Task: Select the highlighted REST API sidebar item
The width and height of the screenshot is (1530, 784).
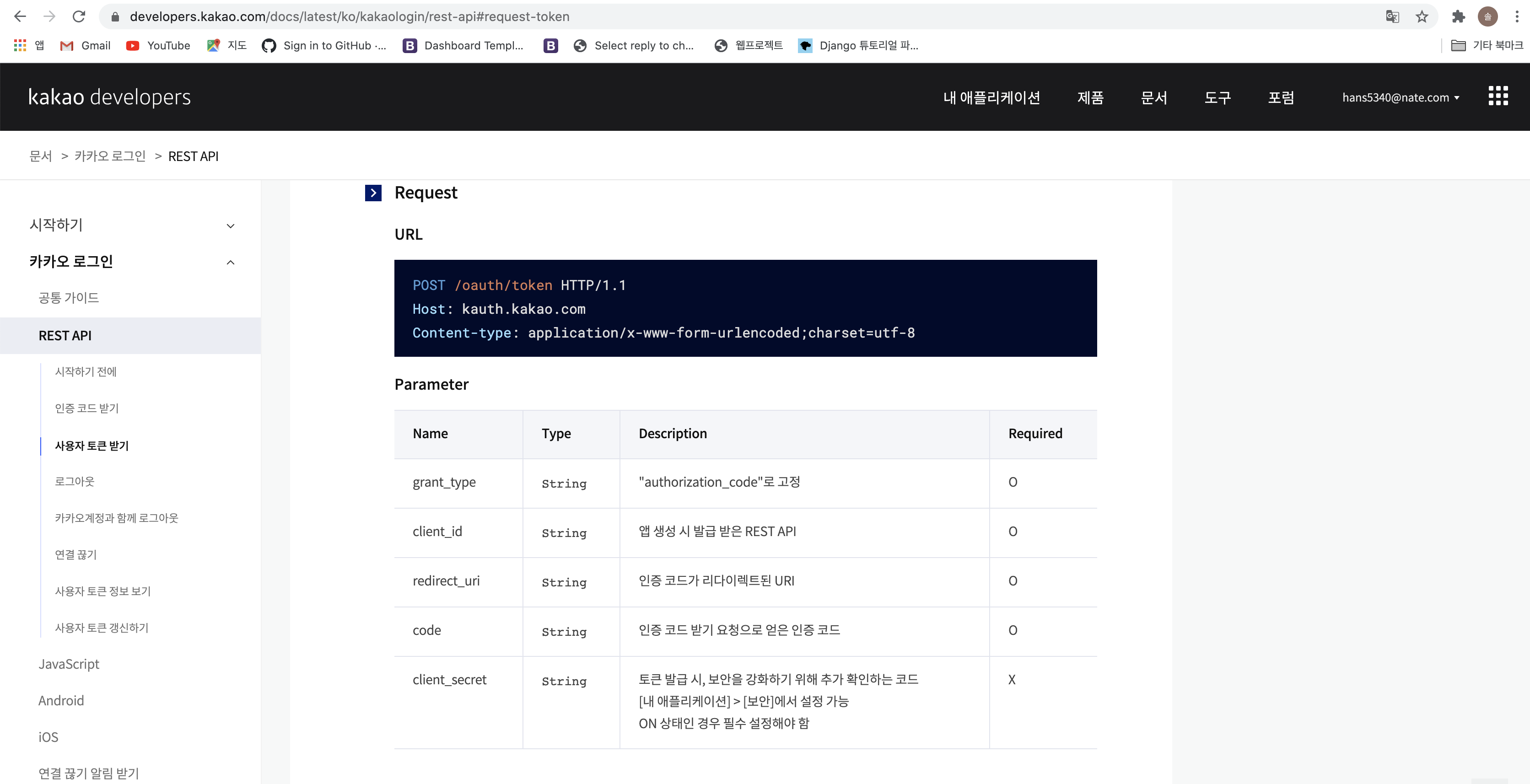Action: click(x=130, y=336)
